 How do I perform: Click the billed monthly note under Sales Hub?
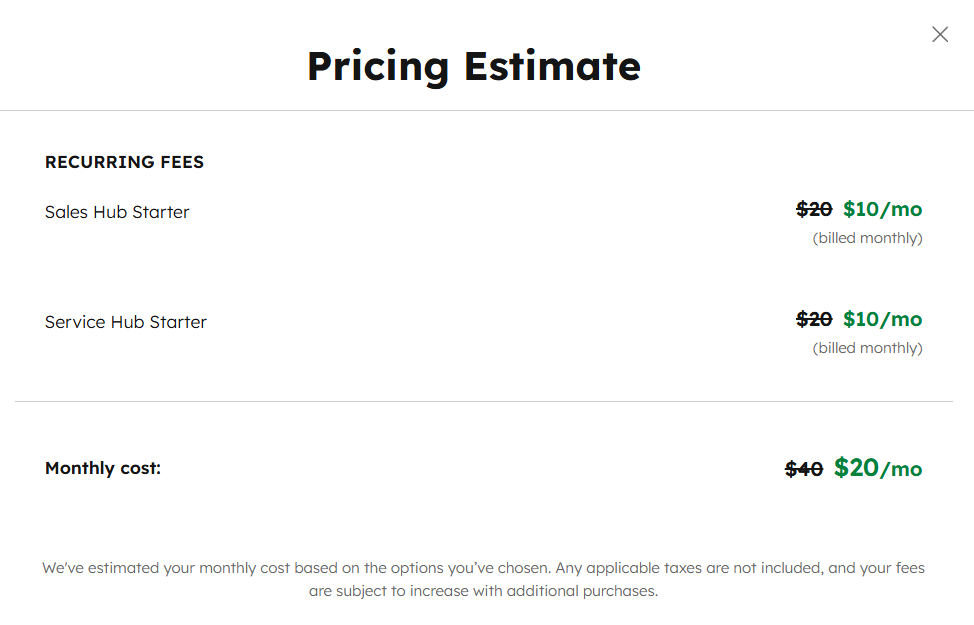click(867, 237)
